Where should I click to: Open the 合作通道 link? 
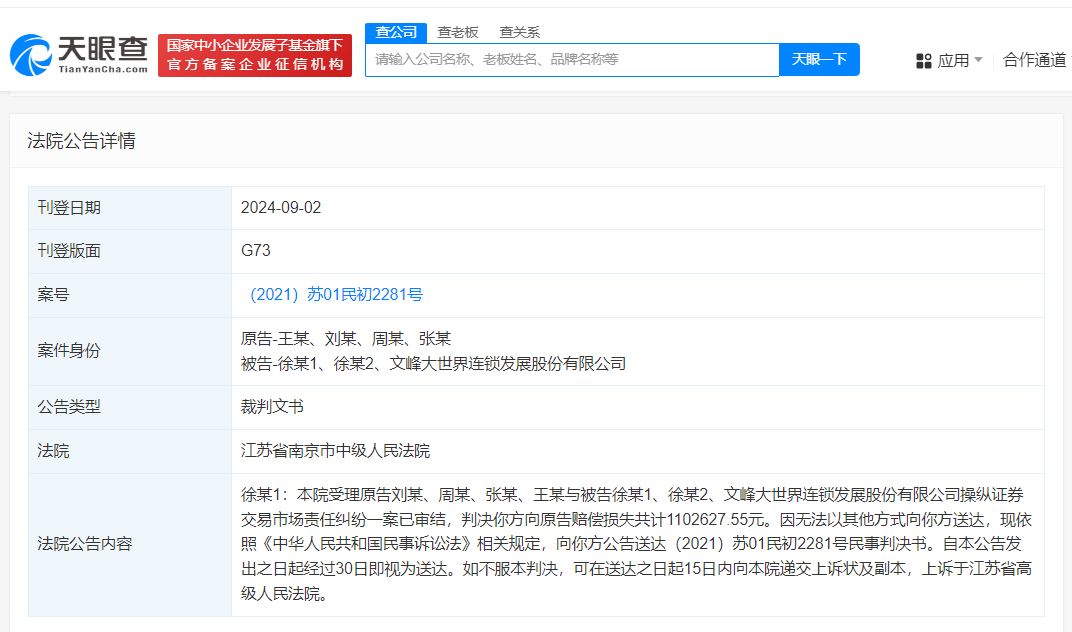[x=1037, y=60]
